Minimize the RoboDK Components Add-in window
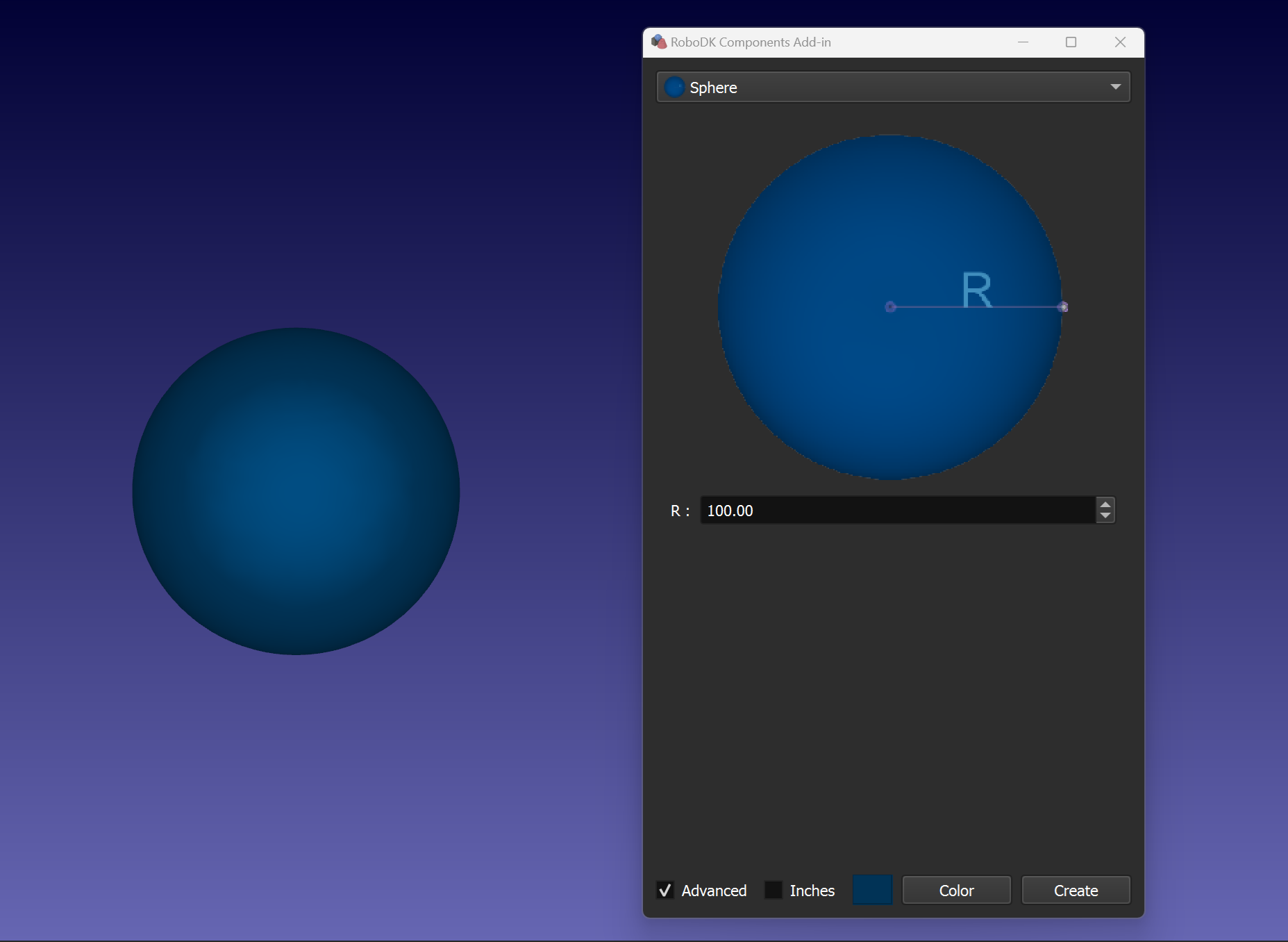The width and height of the screenshot is (1288, 942). click(x=1022, y=42)
